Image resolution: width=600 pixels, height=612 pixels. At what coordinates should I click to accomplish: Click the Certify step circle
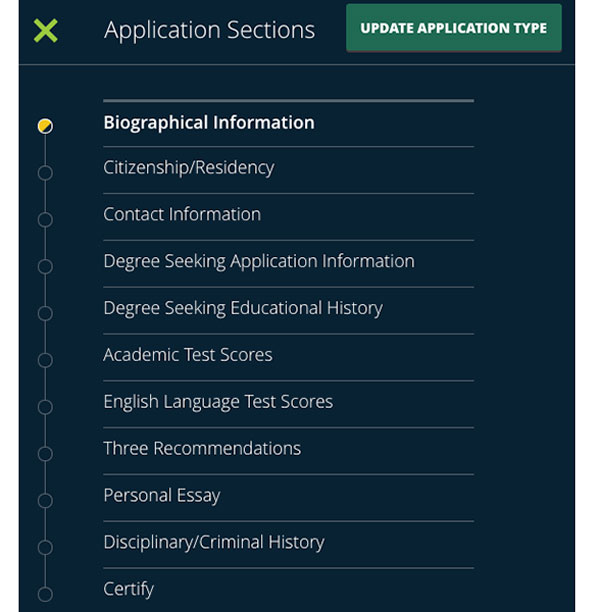[x=45, y=595]
